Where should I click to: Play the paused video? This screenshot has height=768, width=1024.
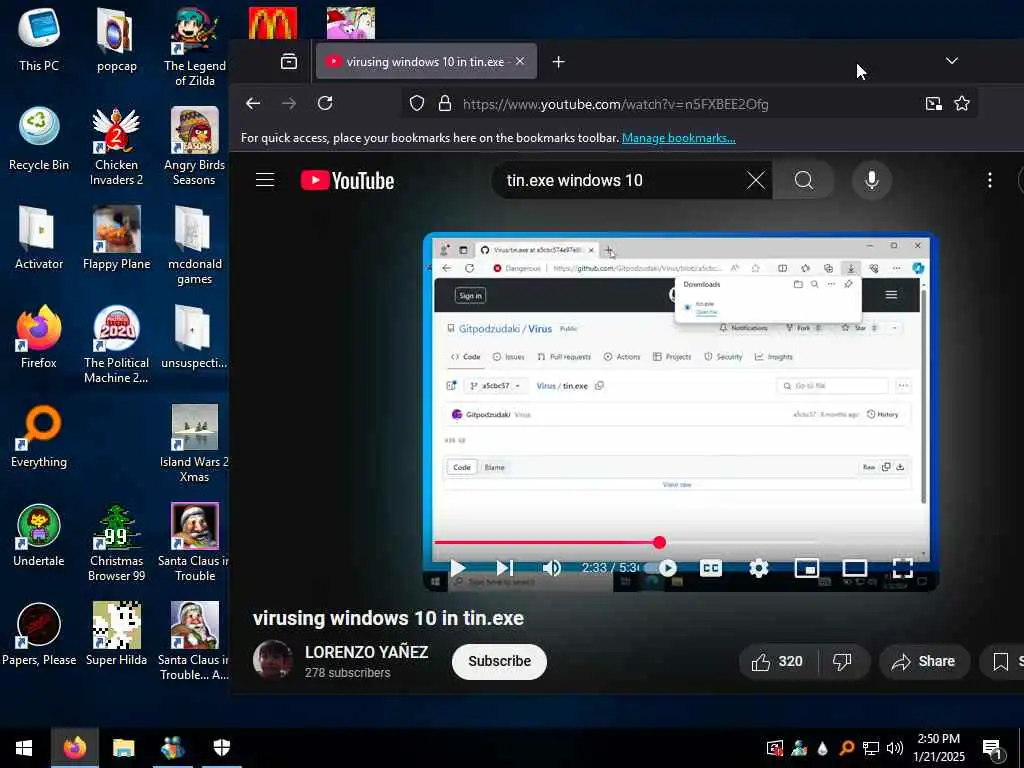tap(458, 568)
